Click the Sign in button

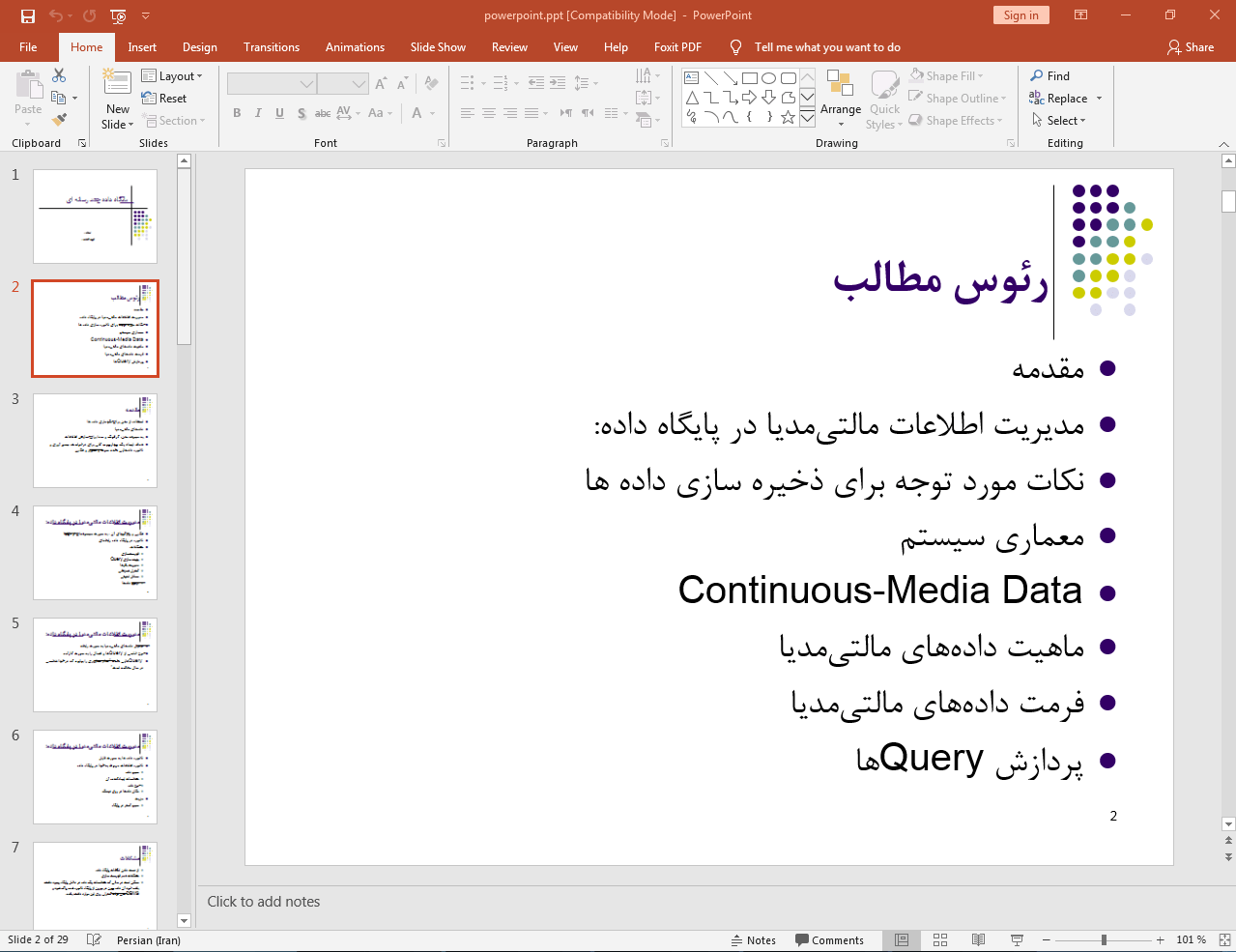[1020, 15]
